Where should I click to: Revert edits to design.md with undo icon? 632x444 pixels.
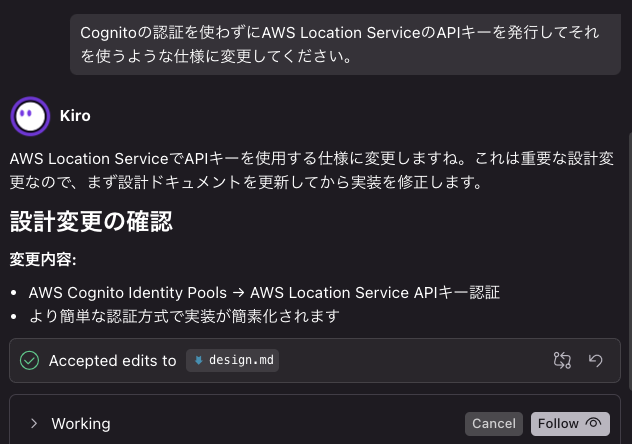[595, 360]
